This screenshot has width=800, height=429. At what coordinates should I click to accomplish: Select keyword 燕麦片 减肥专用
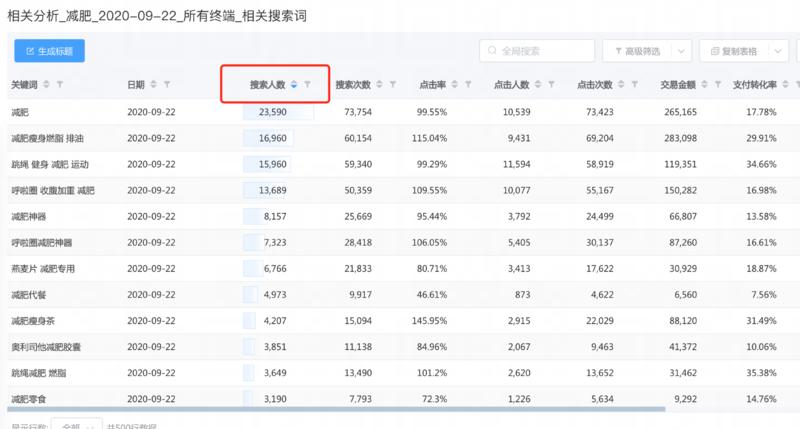[x=43, y=268]
